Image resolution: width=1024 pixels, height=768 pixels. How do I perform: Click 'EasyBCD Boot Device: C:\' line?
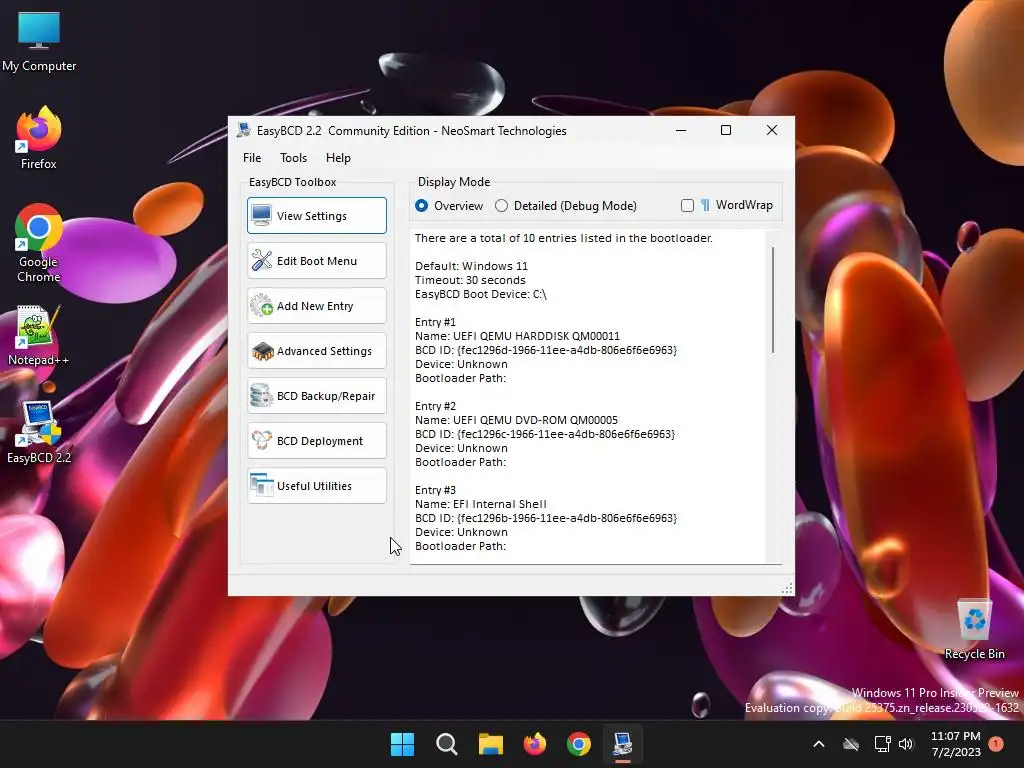pos(481,294)
